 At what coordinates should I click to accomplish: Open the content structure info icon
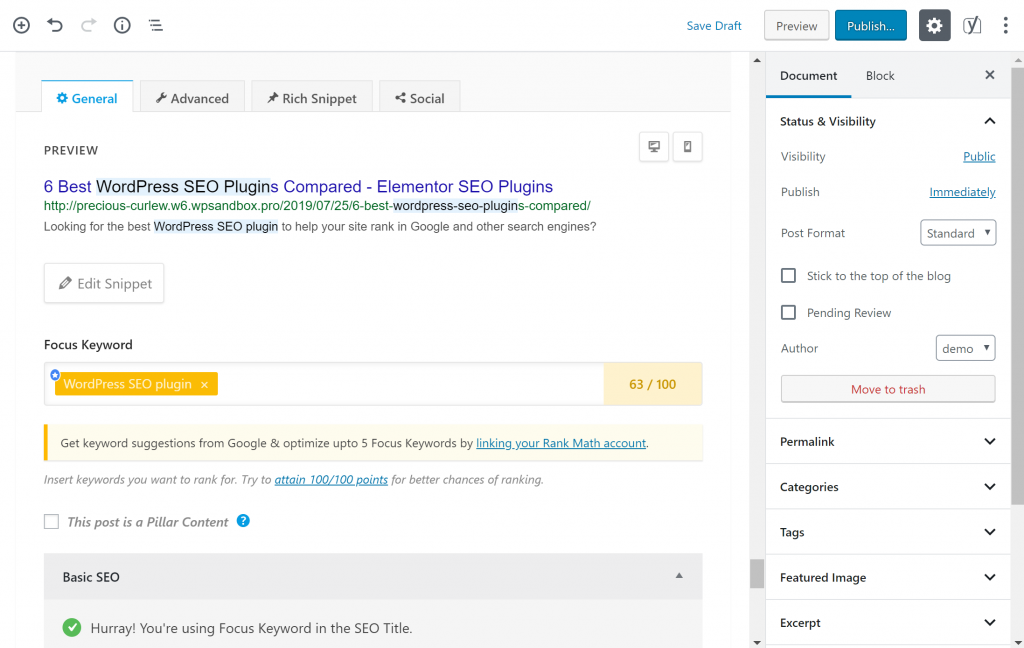(x=122, y=25)
